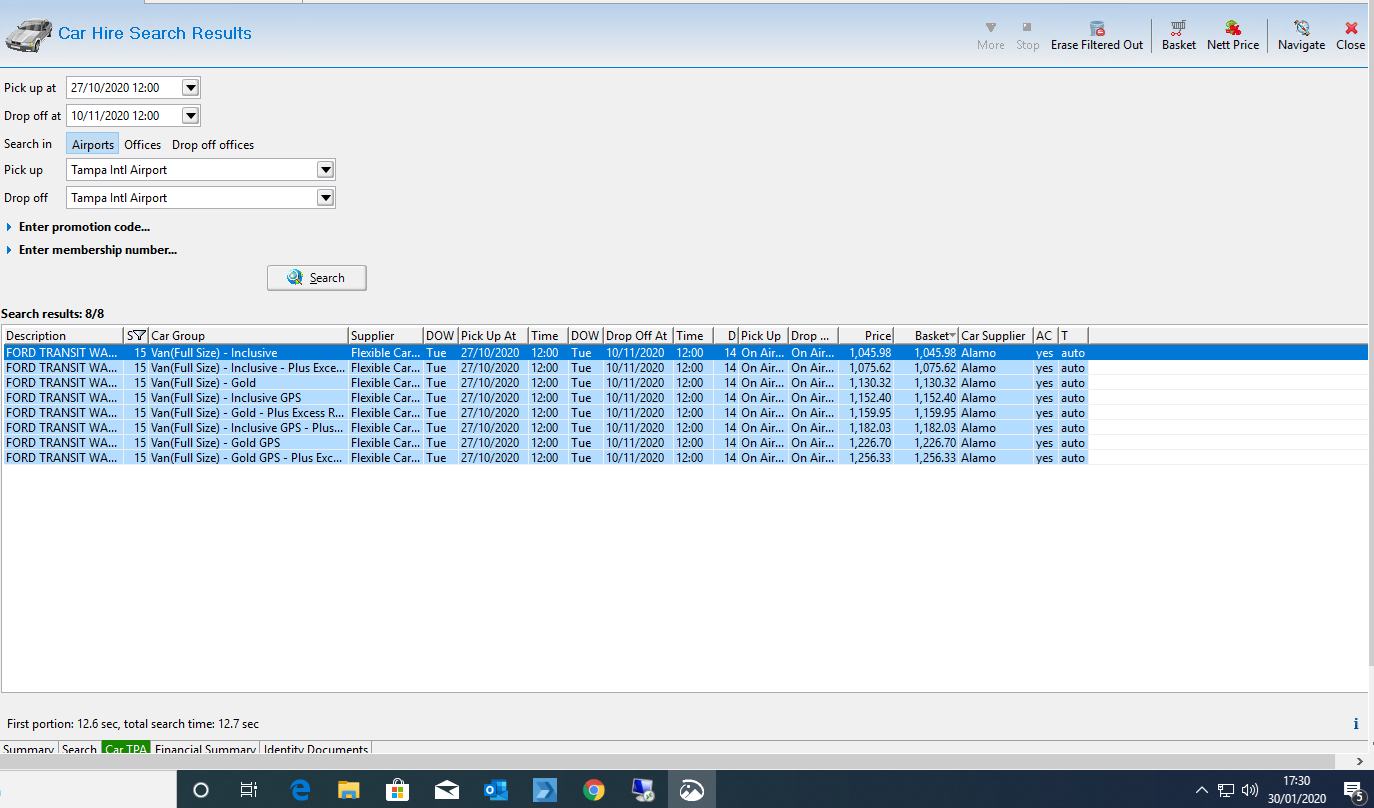Open the Financial Summary tab
Viewport: 1374px width, 808px height.
coord(206,749)
